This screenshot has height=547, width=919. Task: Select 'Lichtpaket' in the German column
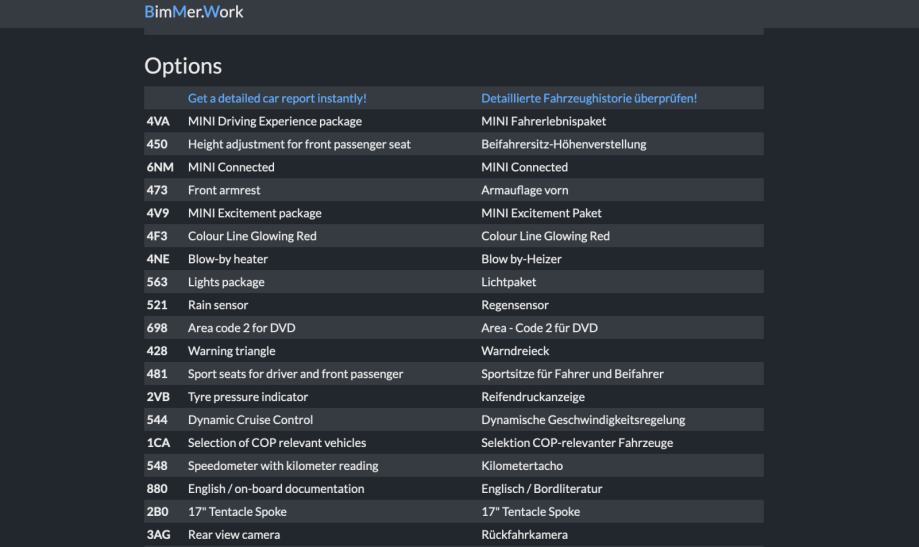click(x=510, y=282)
